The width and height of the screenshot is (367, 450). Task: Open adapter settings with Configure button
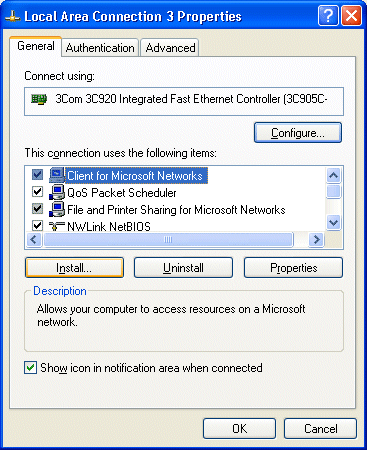(298, 133)
